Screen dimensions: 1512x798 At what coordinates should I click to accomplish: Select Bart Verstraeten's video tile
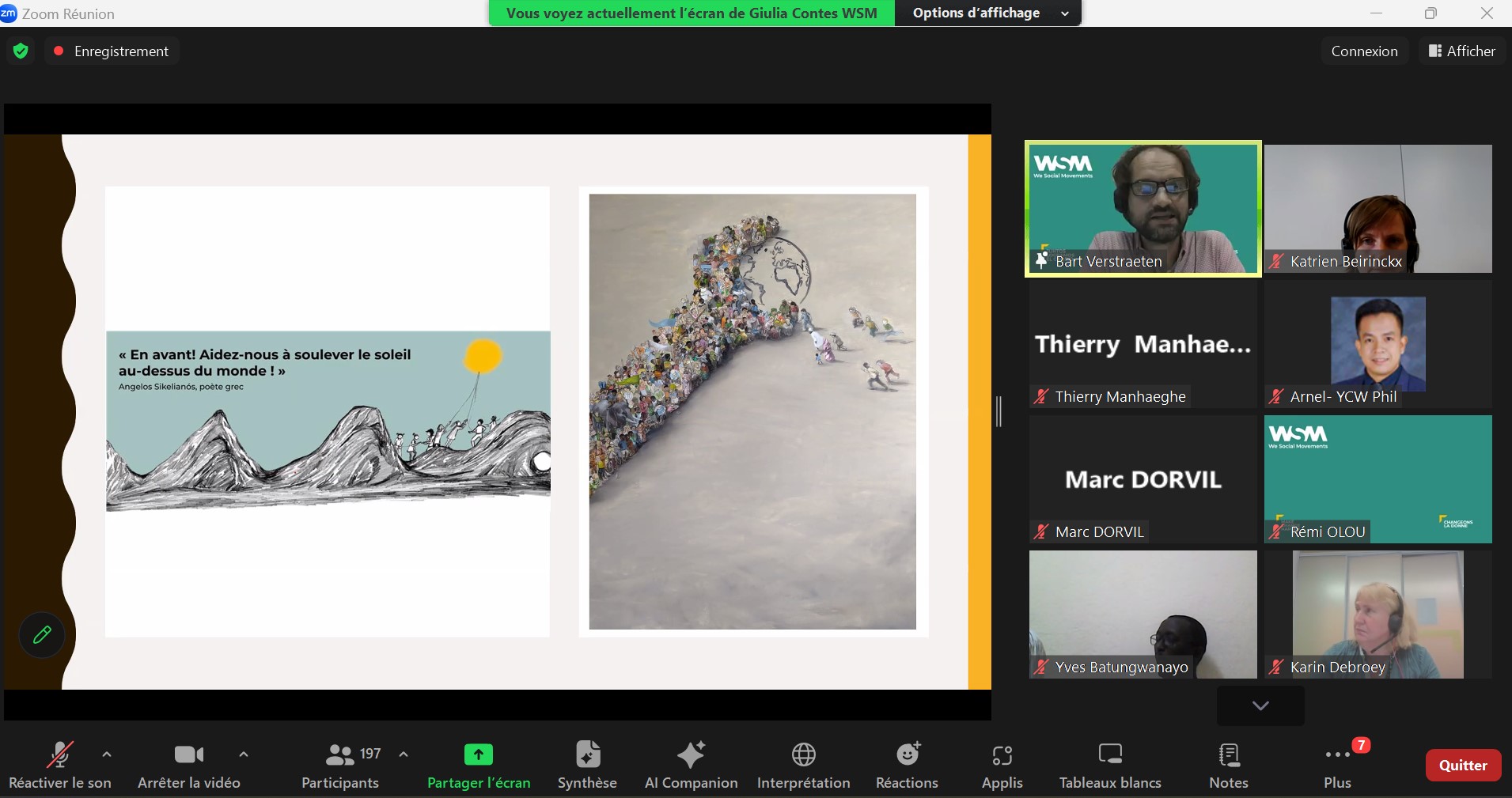(1143, 209)
